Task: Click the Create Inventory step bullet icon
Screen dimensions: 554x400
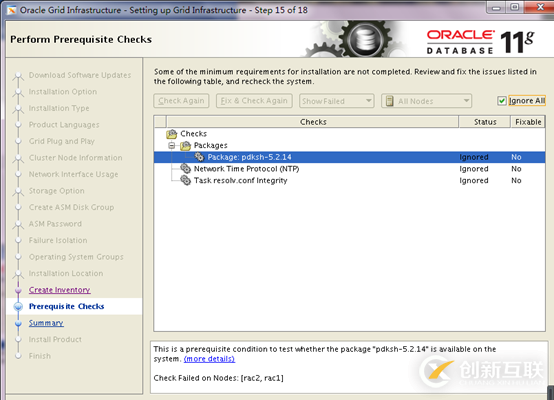Action: [x=18, y=290]
